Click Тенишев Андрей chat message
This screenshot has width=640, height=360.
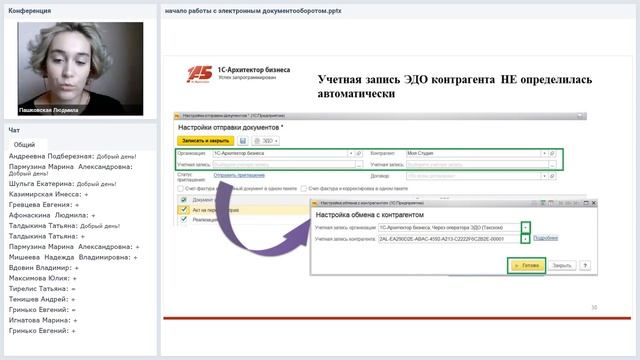pyautogui.click(x=42, y=300)
